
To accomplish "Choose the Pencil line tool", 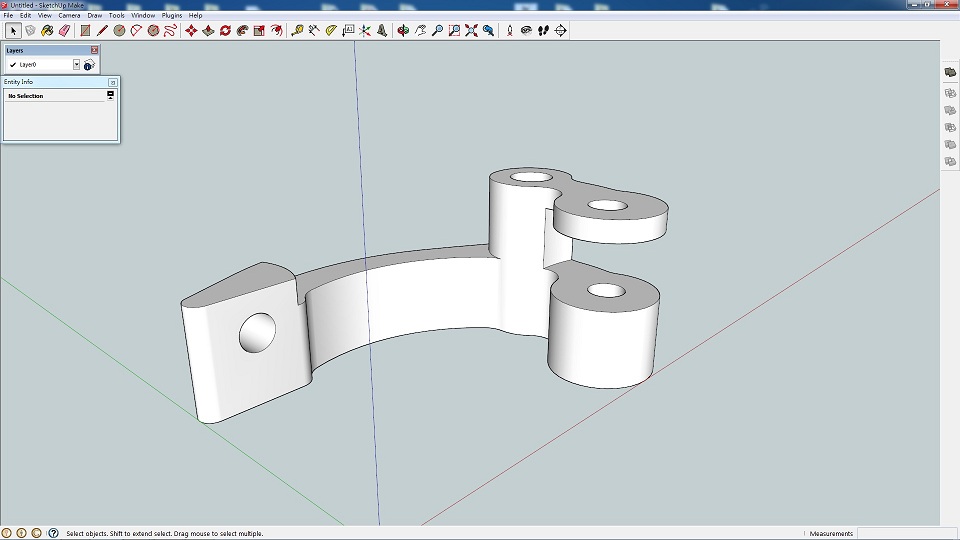I will (x=102, y=30).
